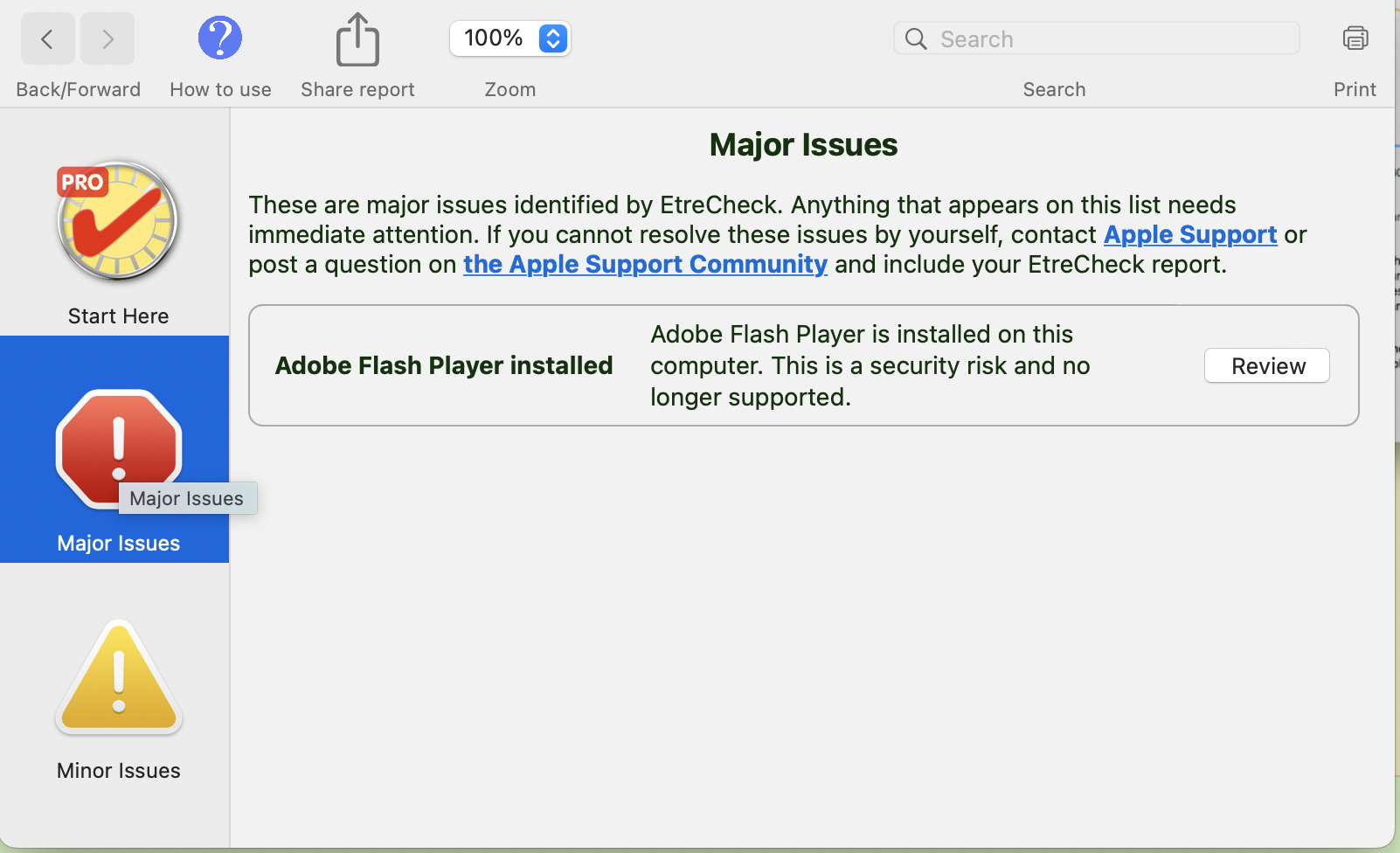Click the How to use toolbar label

pyautogui.click(x=220, y=90)
